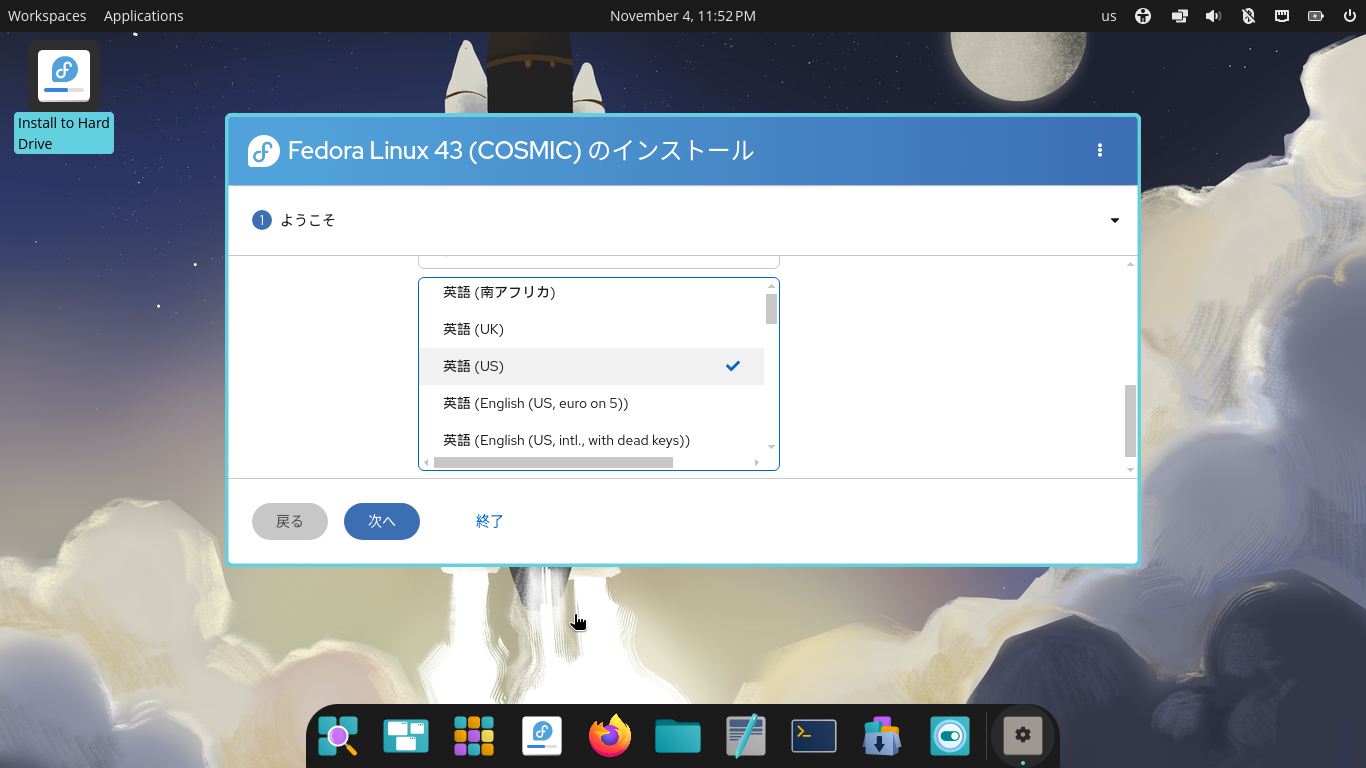Click the Fedora installer icon in the dock

point(542,737)
